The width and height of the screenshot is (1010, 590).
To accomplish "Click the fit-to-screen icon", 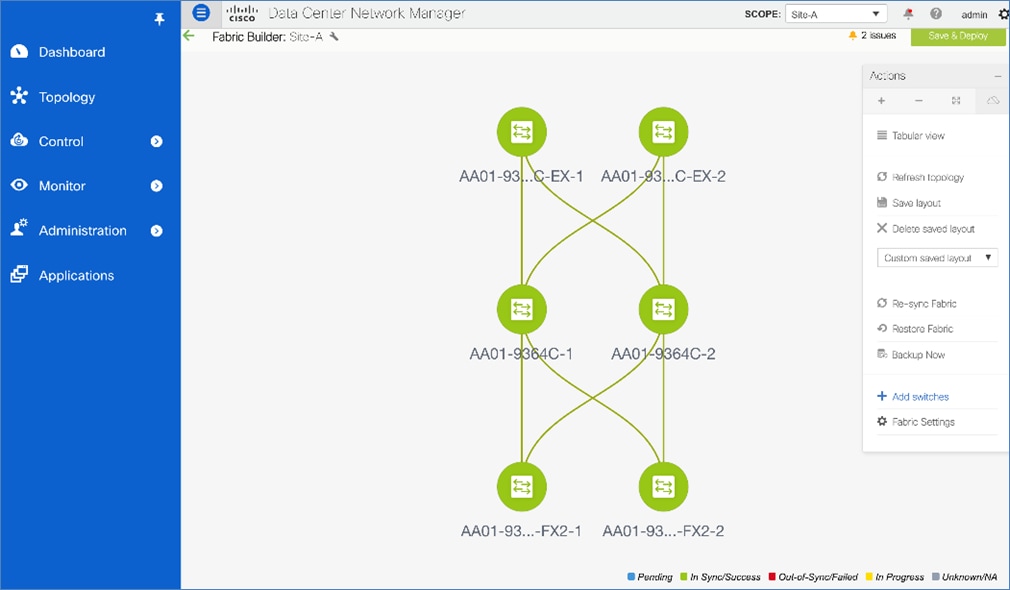I will [x=956, y=101].
